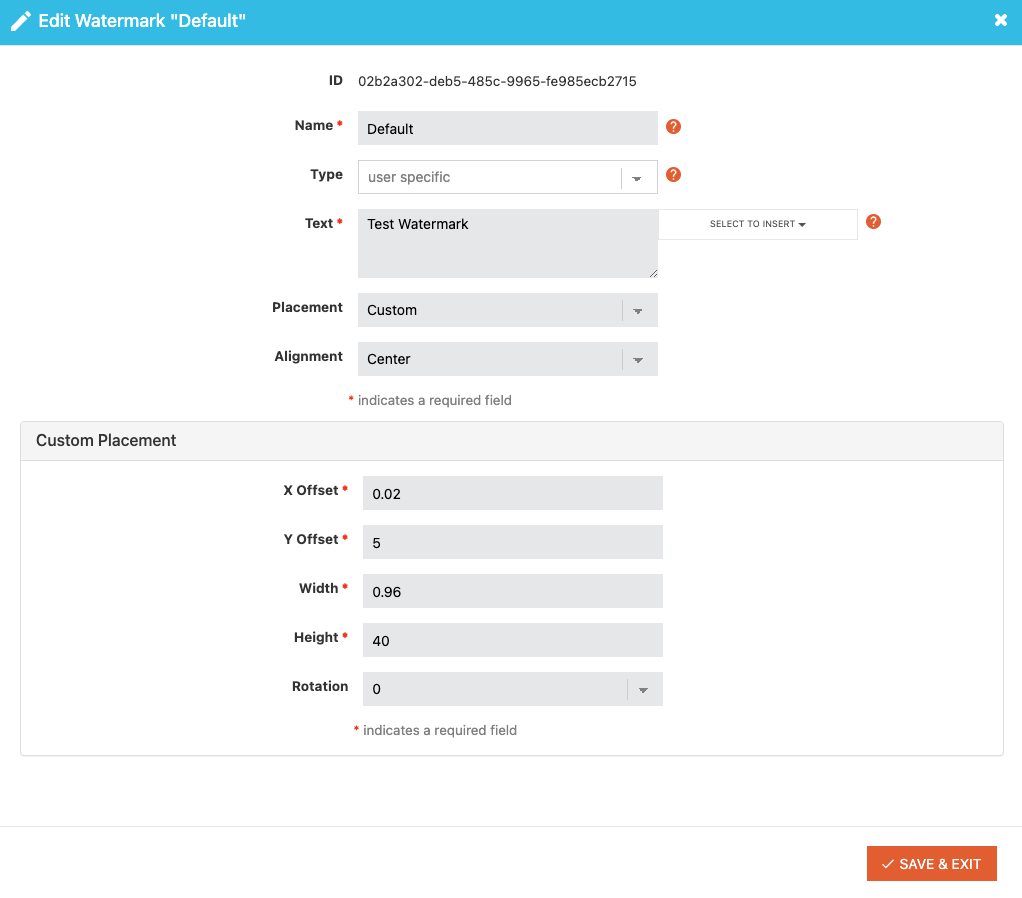
Task: Open the Placement dropdown set to Custom
Action: click(x=508, y=310)
